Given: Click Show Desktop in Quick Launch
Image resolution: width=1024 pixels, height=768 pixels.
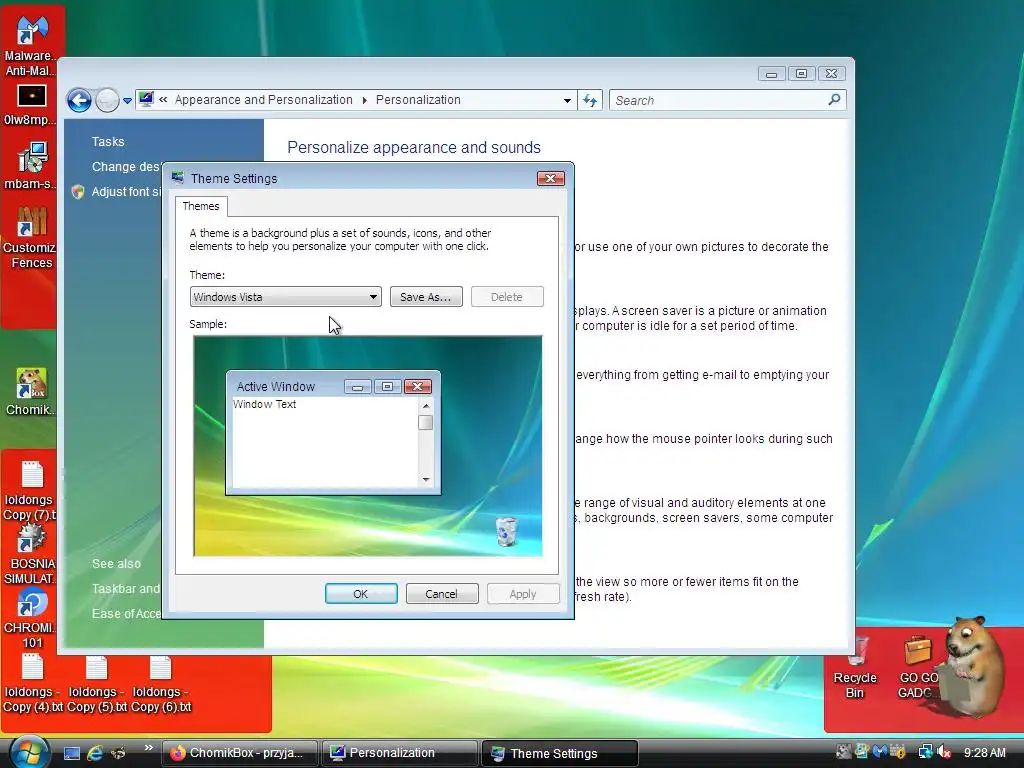Looking at the screenshot, I should point(72,753).
